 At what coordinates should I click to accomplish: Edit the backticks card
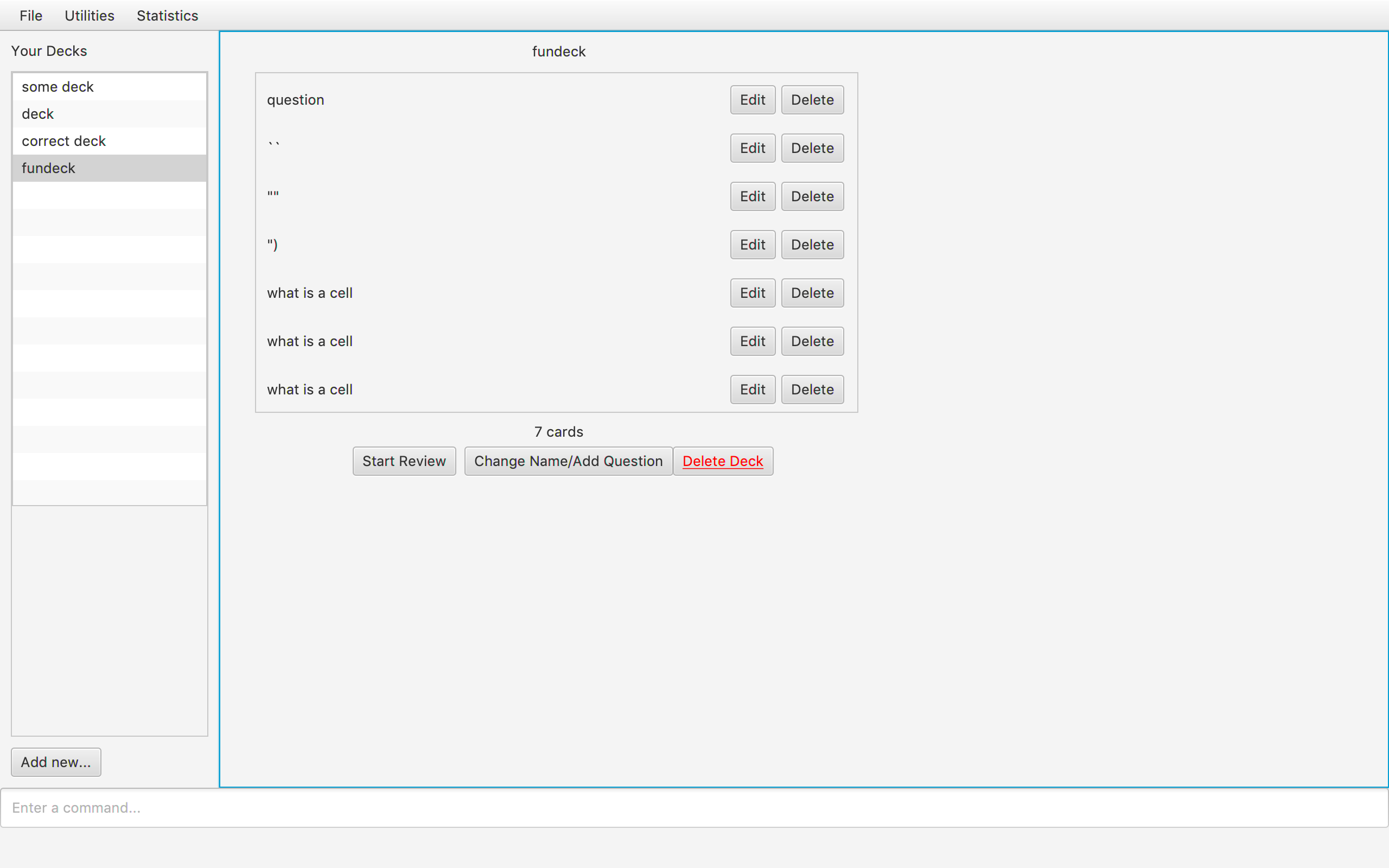pyautogui.click(x=752, y=148)
